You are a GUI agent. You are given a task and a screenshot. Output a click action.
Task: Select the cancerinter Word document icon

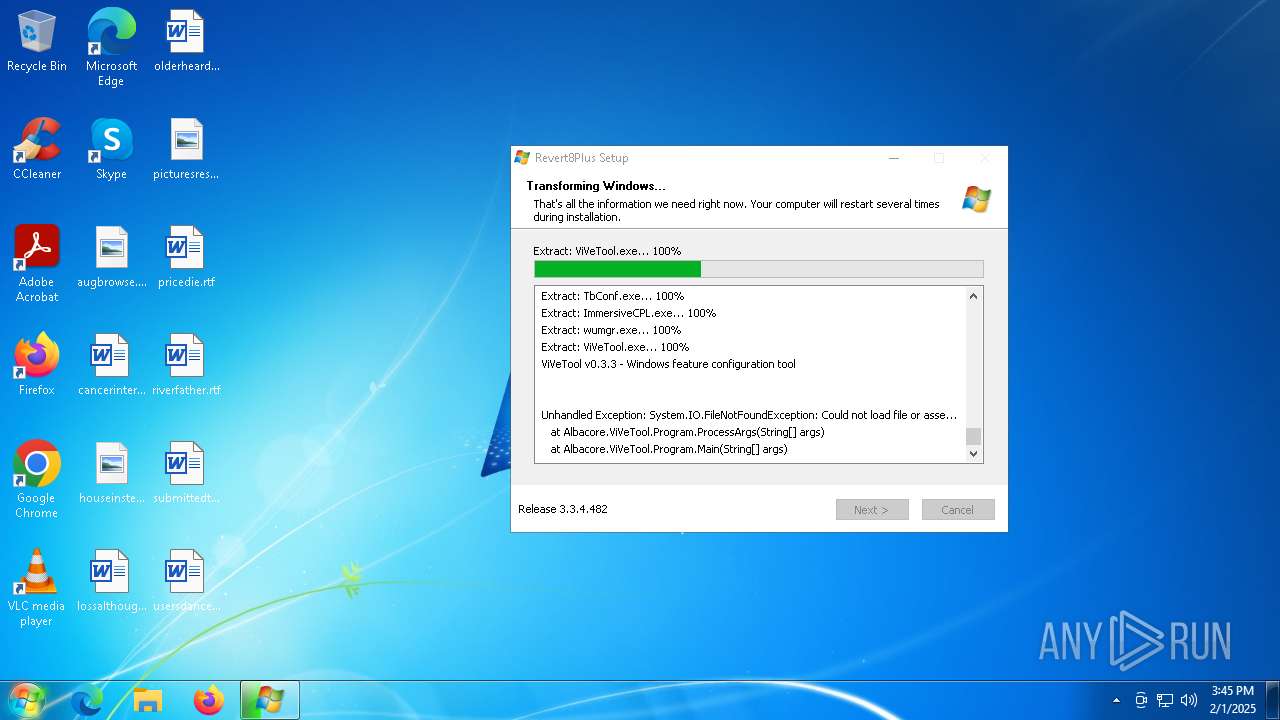point(111,365)
